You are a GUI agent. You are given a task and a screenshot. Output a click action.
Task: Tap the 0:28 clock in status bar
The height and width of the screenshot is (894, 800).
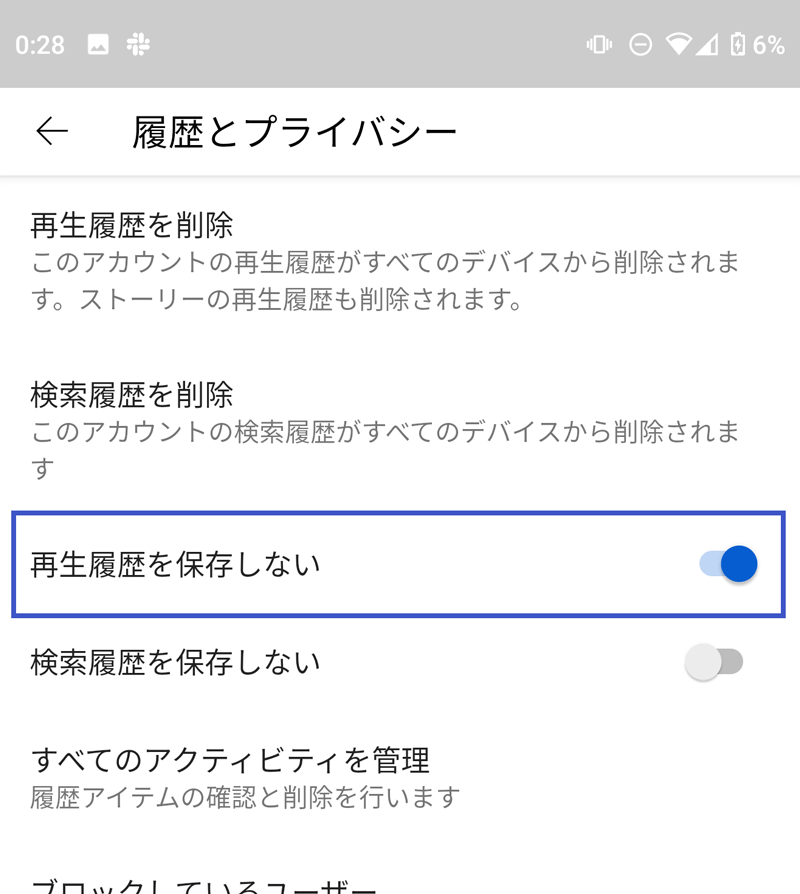tap(40, 44)
